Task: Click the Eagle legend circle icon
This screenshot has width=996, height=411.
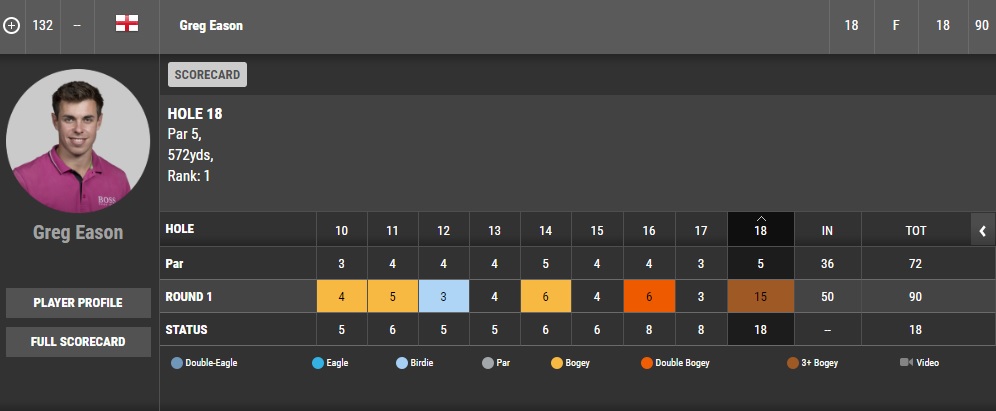Action: (318, 363)
